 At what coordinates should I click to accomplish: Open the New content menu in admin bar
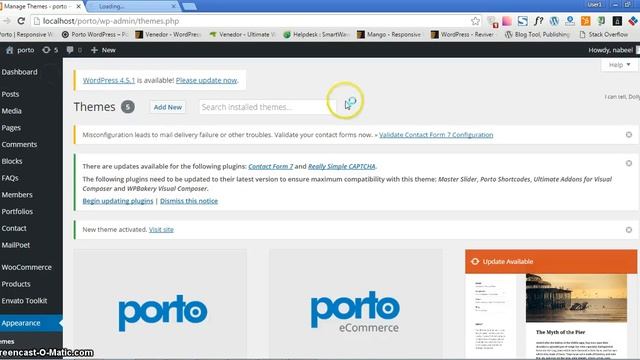click(103, 50)
